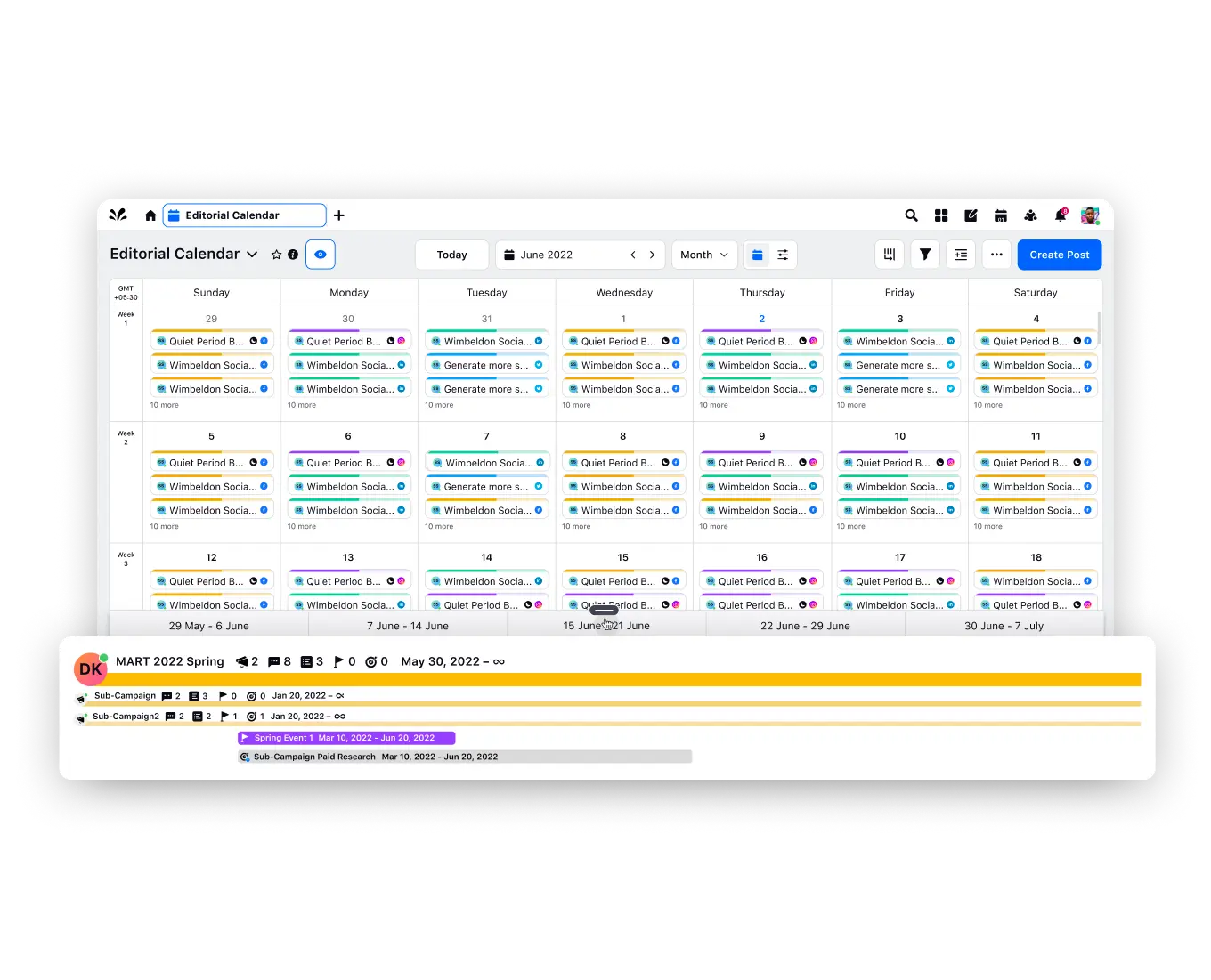Toggle the blue eye preview next to Editorial Calendar
The image size is (1211, 980).
pos(320,255)
